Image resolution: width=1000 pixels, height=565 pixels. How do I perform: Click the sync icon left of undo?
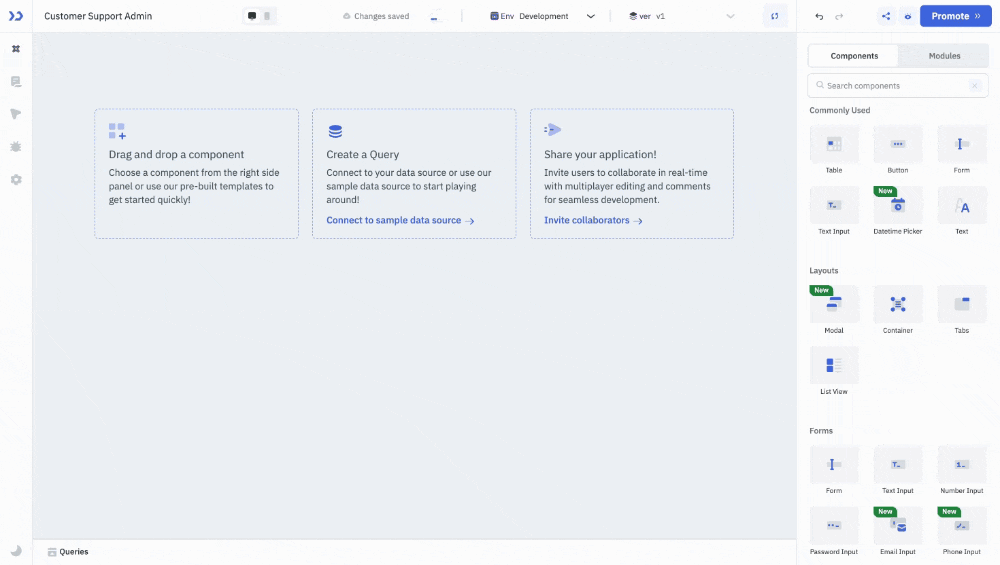(x=774, y=16)
